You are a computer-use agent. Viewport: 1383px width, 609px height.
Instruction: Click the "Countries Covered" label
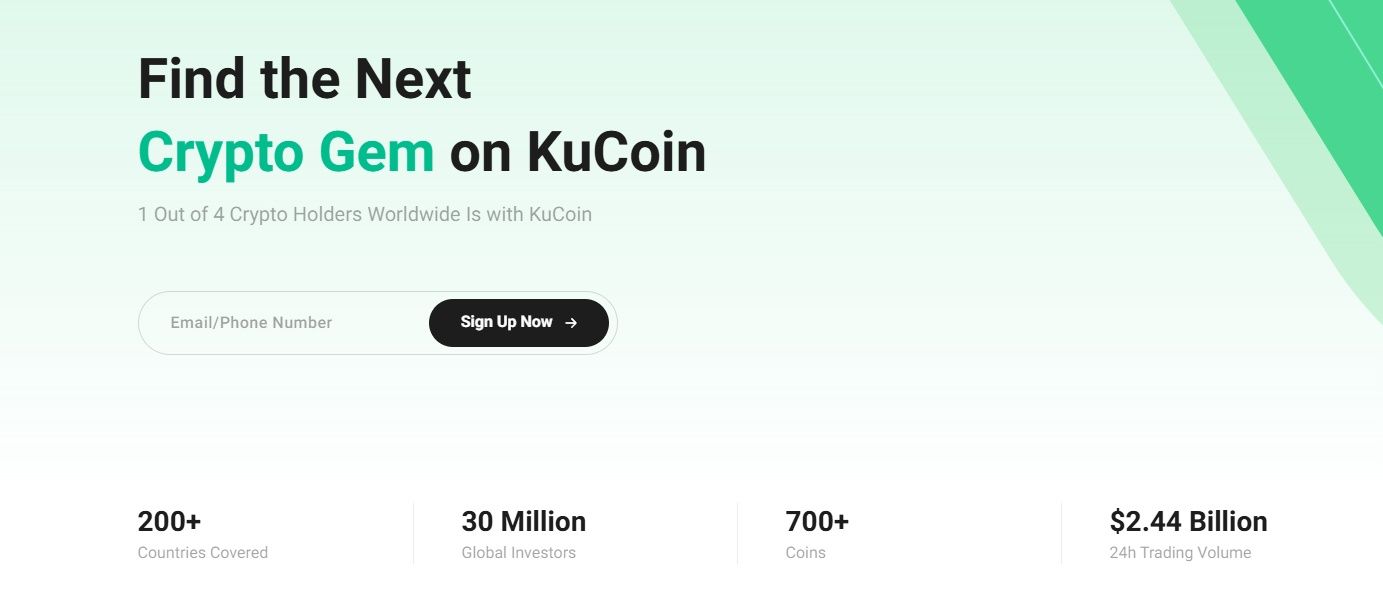tap(202, 553)
